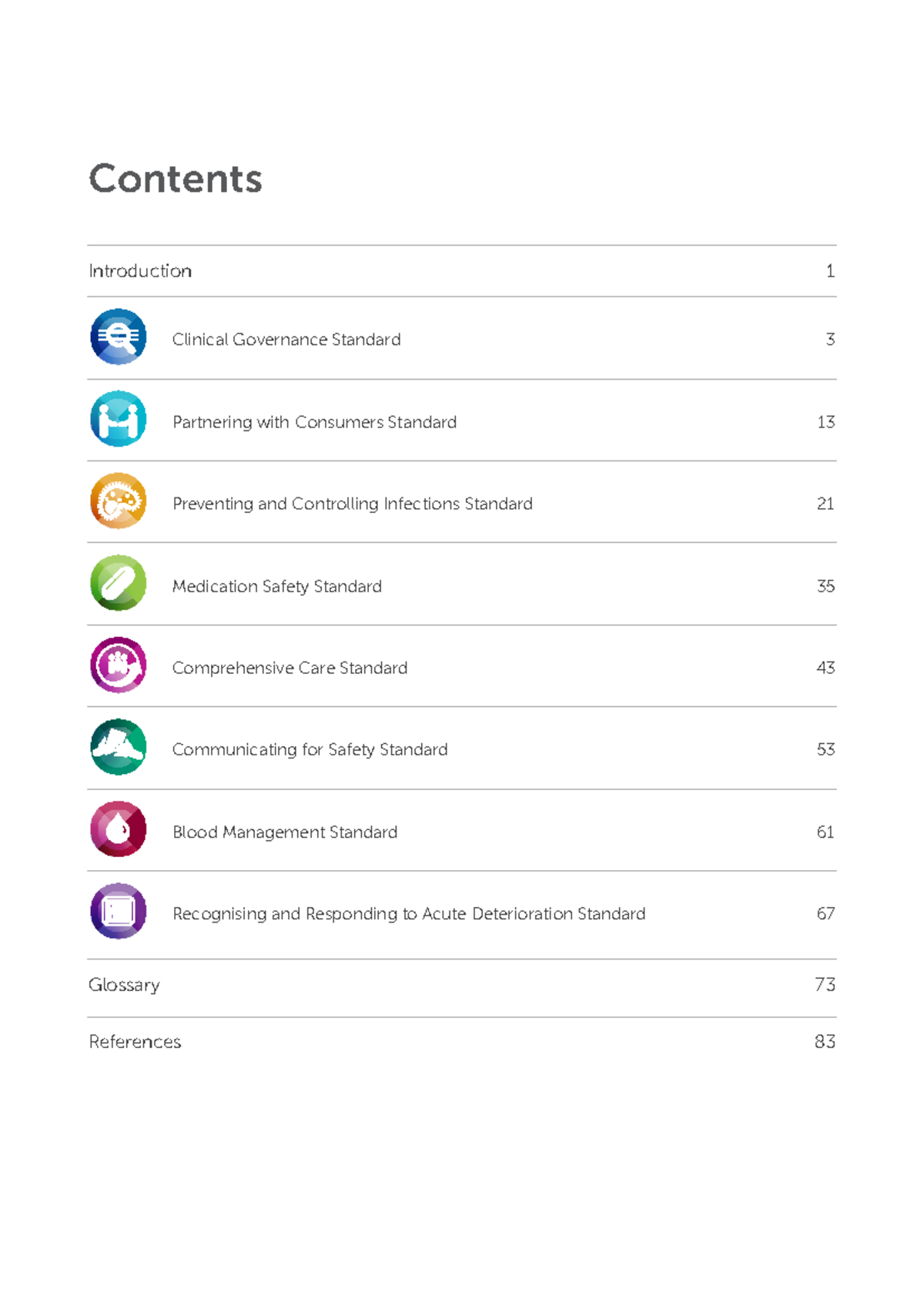924x1306 pixels.
Task: Click page number 43
Action: point(826,668)
